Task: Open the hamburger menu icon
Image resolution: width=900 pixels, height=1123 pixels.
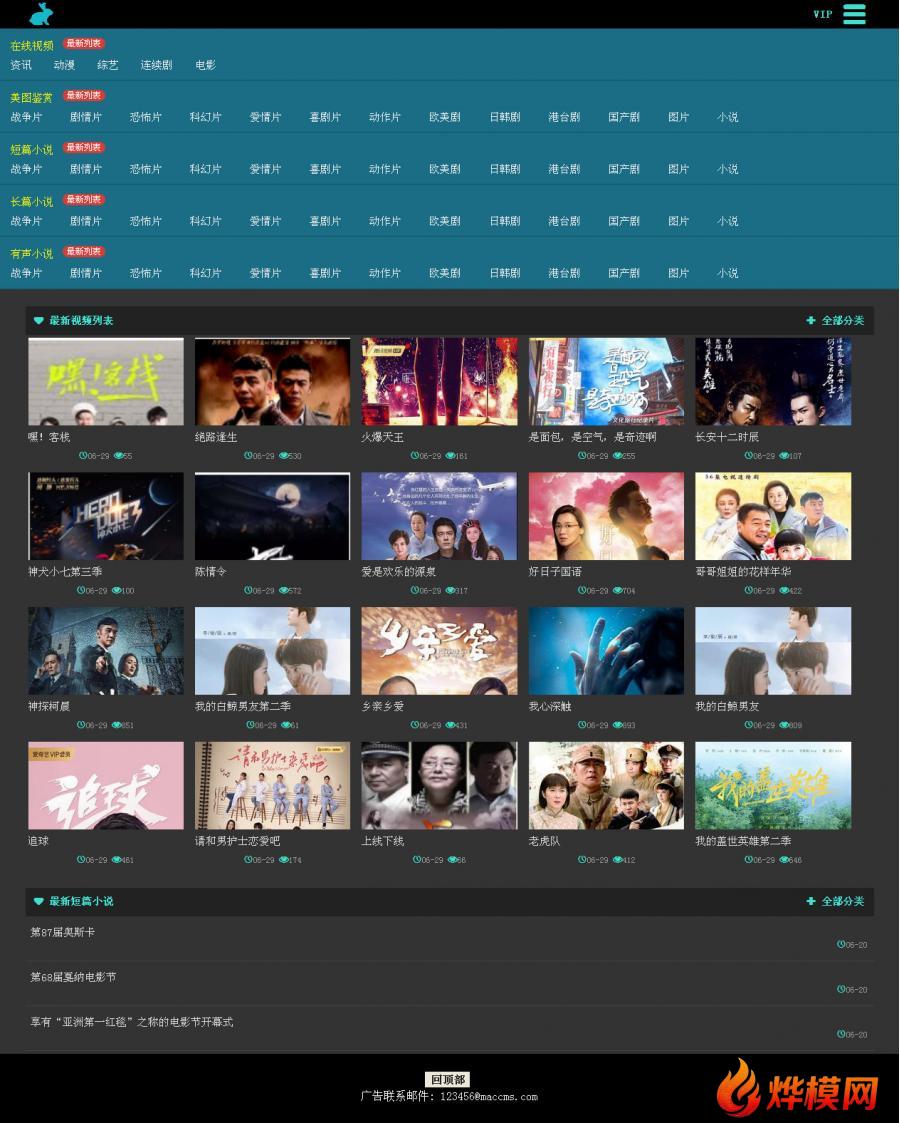Action: tap(854, 14)
